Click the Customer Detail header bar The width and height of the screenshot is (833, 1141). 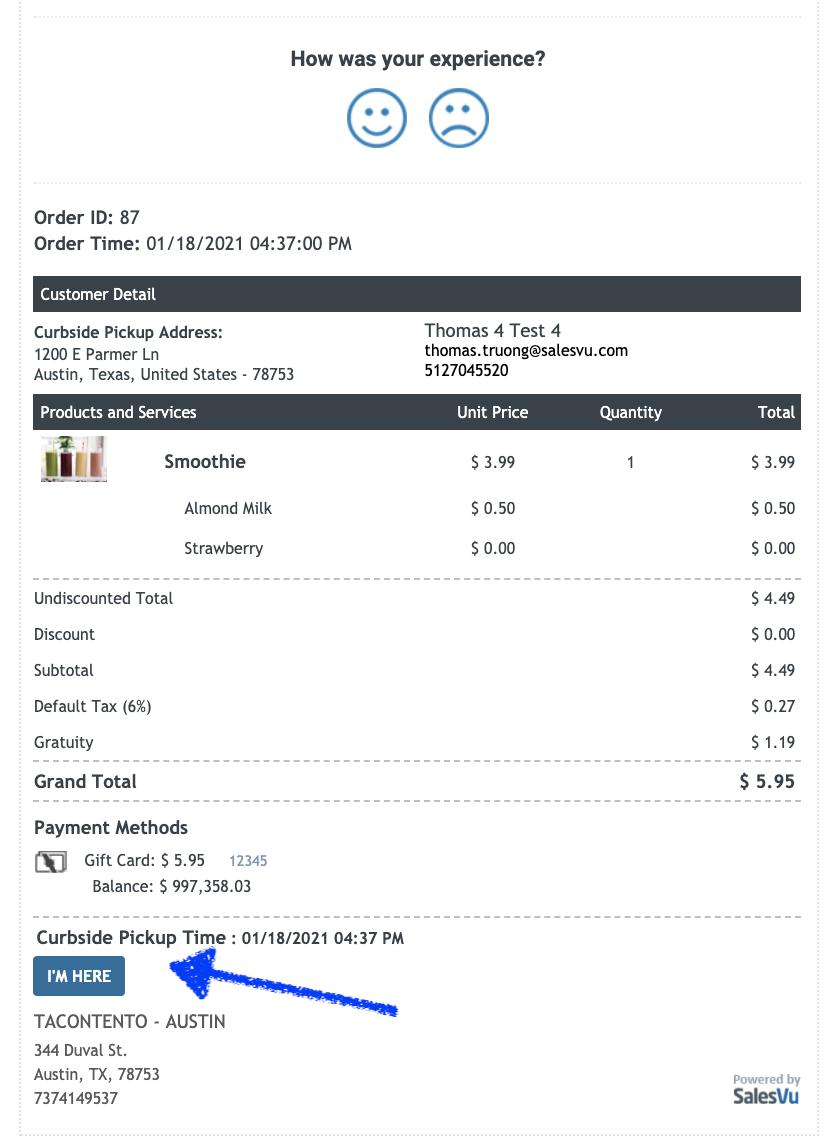pyautogui.click(x=416, y=294)
